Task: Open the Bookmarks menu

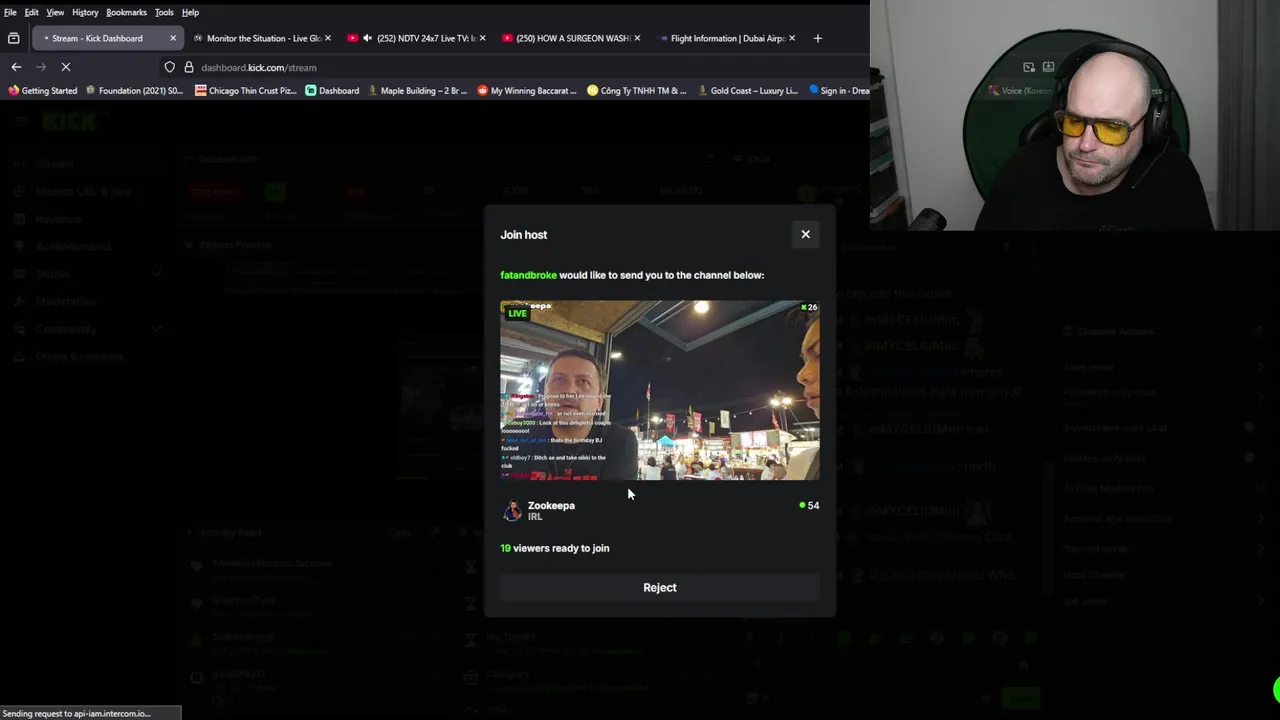Action: (x=126, y=12)
